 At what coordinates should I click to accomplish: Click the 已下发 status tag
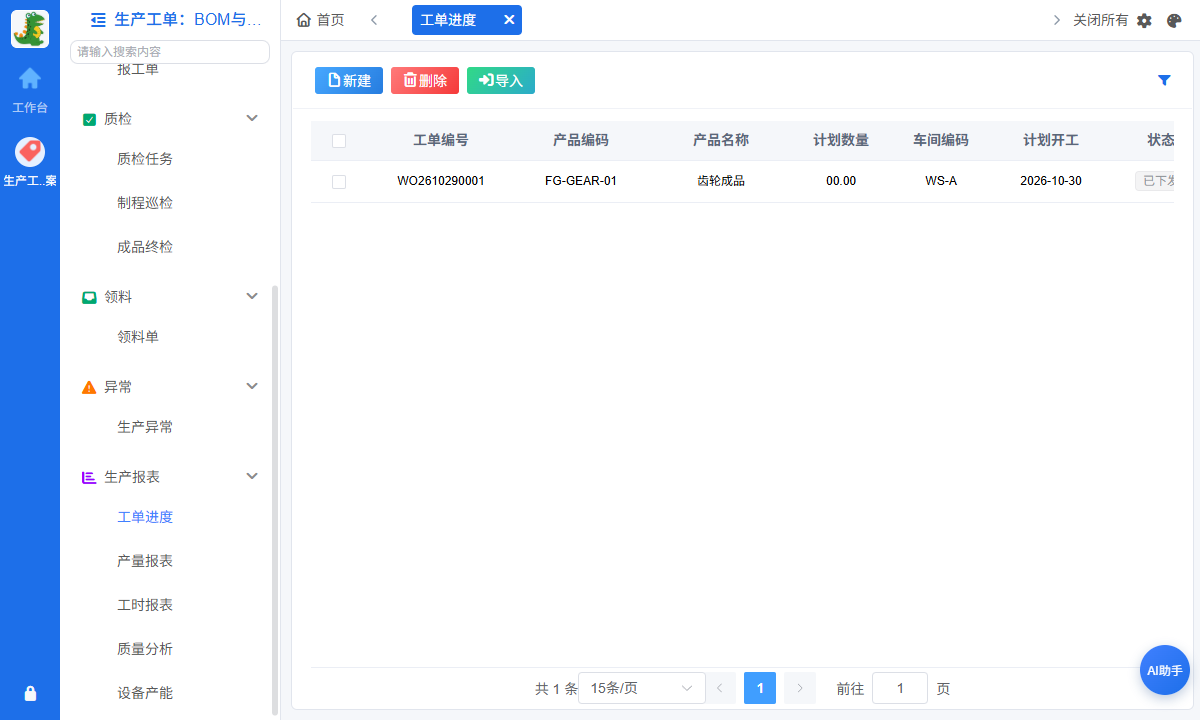[x=1155, y=181]
